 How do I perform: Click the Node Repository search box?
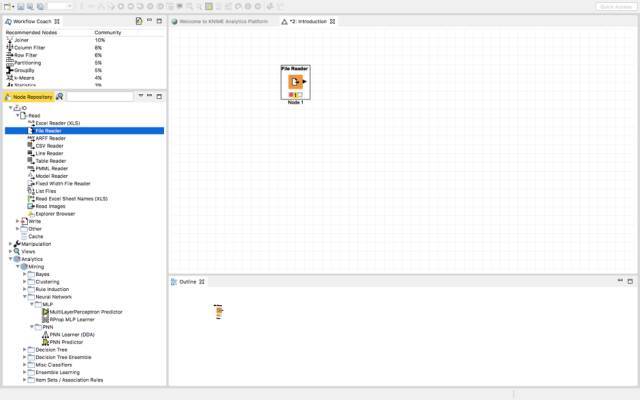coord(100,97)
